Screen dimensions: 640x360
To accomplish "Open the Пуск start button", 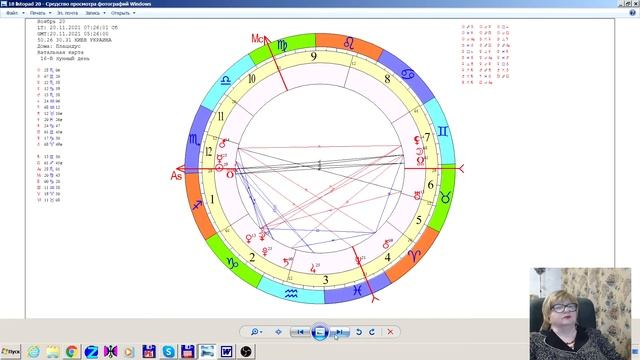I will coord(11,351).
